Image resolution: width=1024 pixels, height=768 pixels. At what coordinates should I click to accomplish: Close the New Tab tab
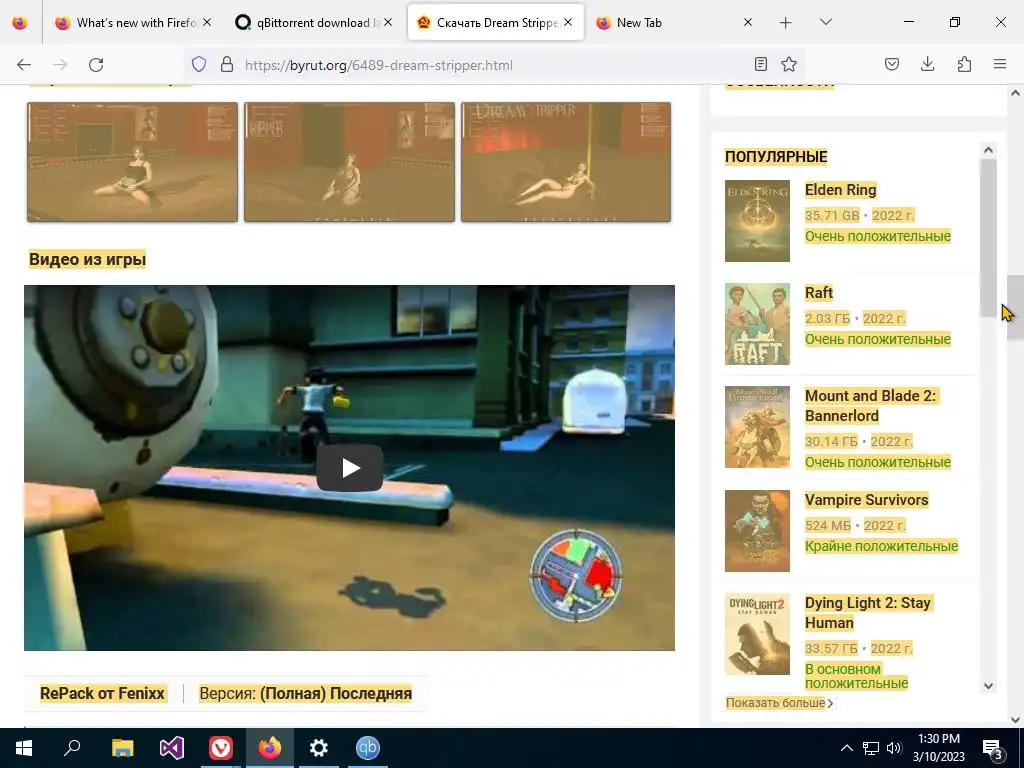[748, 22]
